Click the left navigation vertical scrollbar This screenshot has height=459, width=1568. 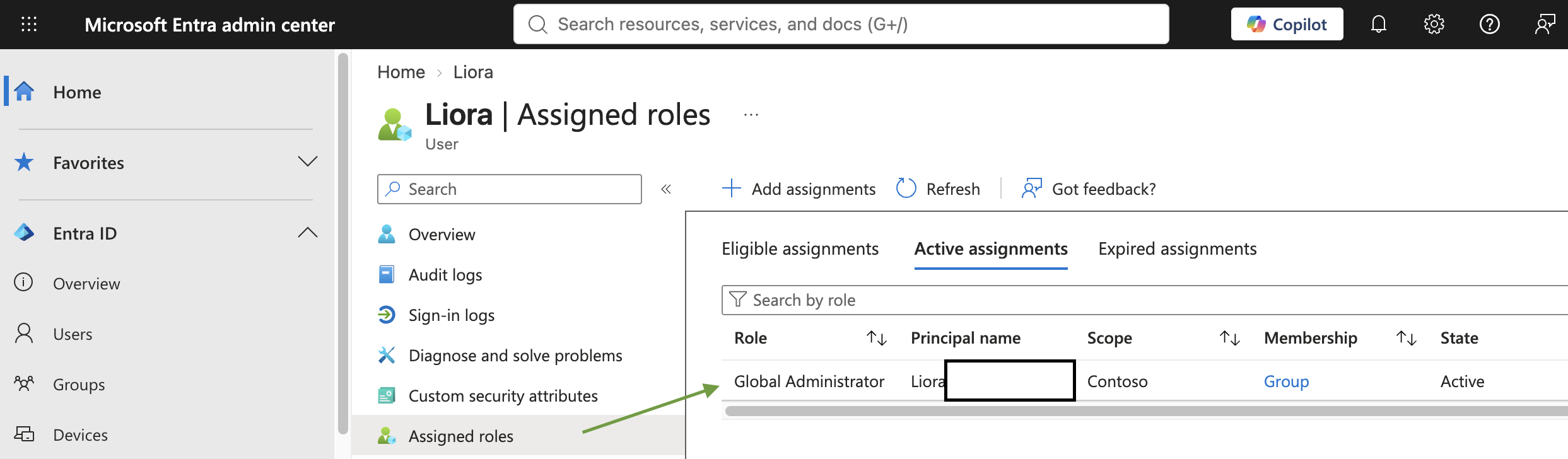(343, 244)
